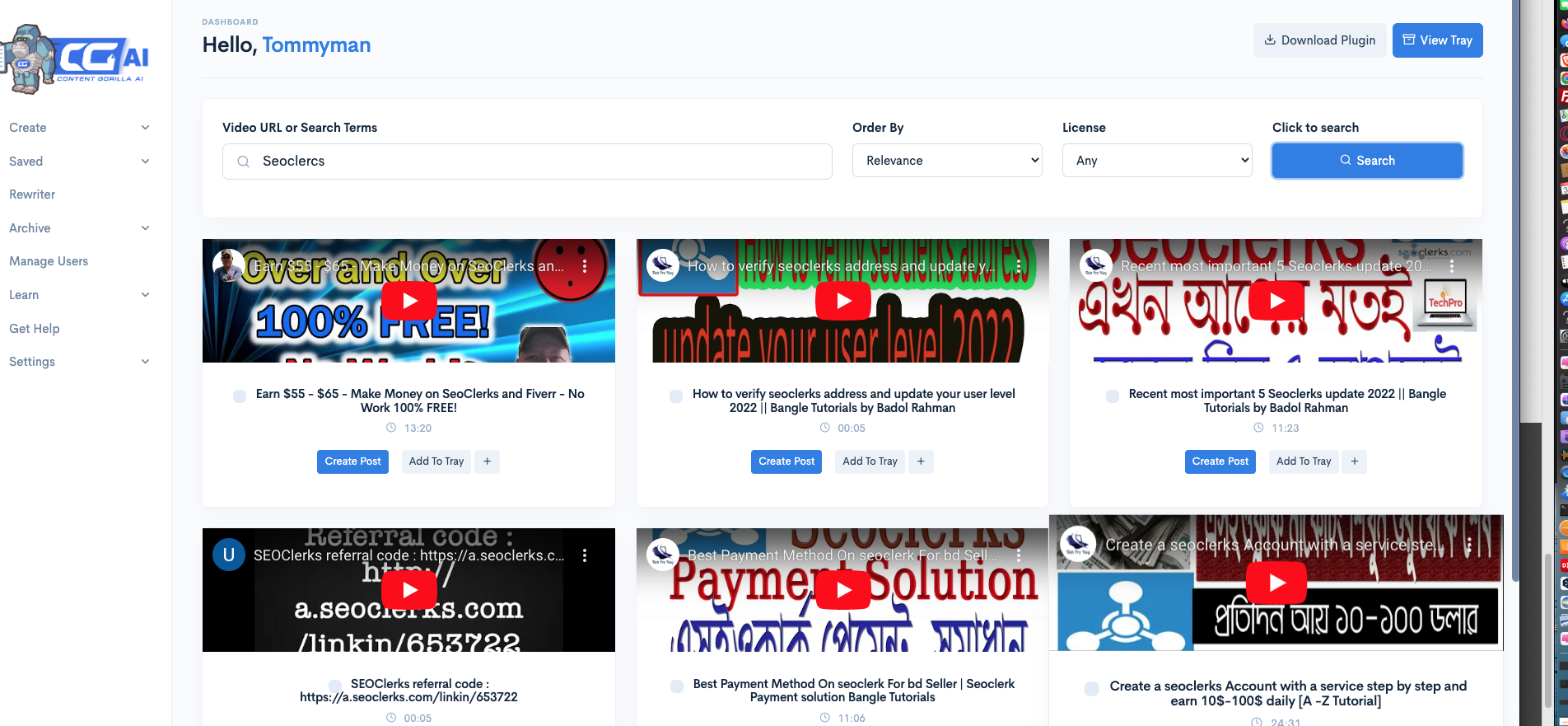Screen dimensions: 1568x726
Task: Add 'How to verify seoclerks address' video to tray
Action: coord(870,461)
